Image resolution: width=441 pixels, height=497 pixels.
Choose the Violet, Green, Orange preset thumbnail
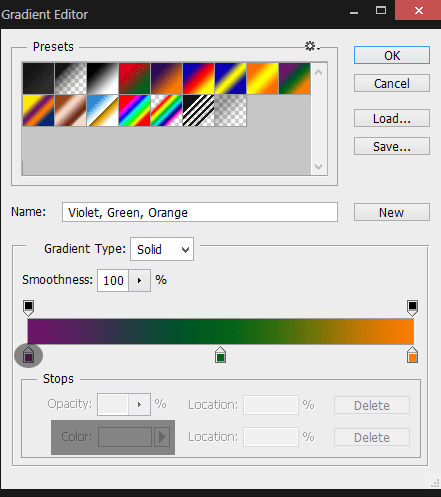[294, 78]
